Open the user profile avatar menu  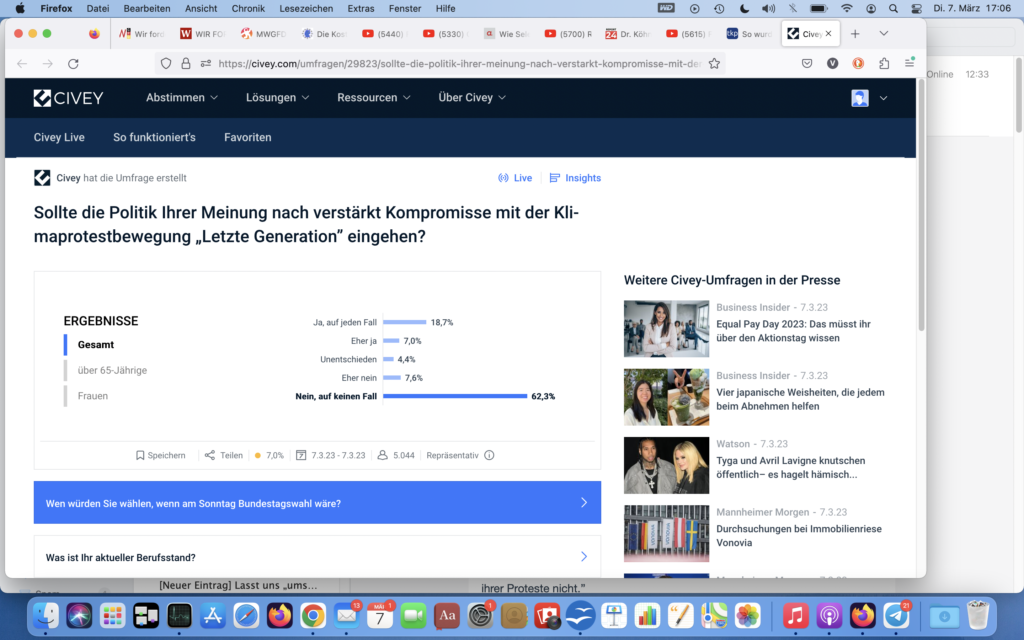point(860,98)
